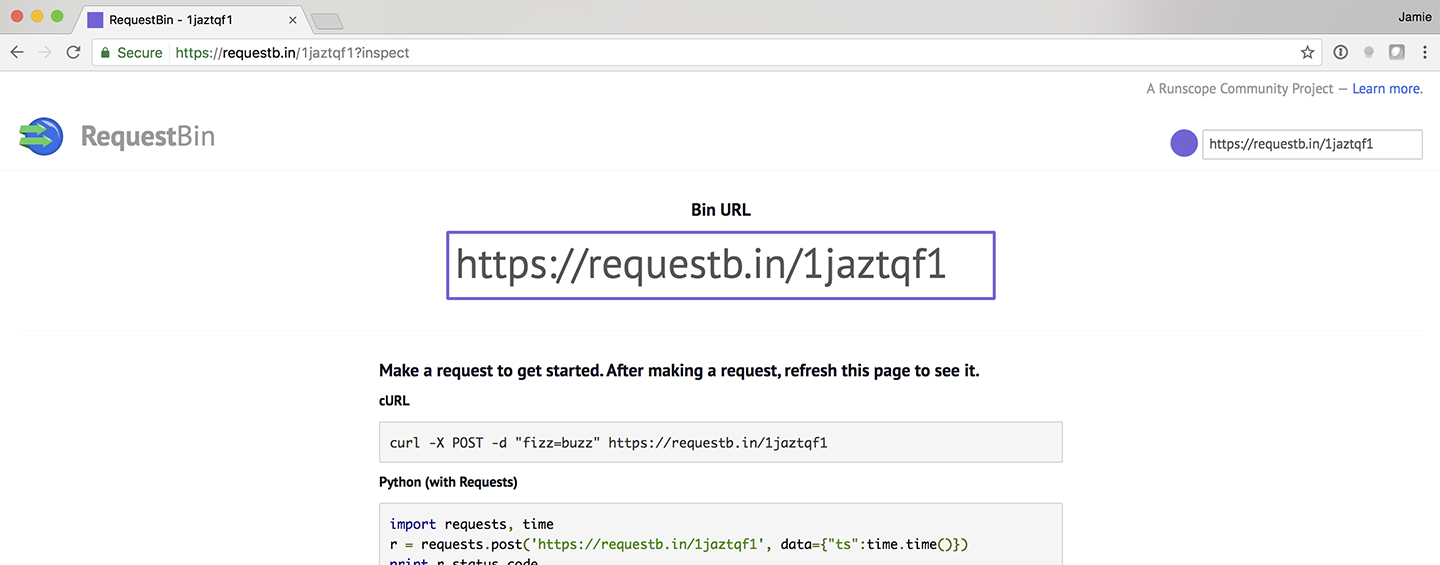This screenshot has height=565, width=1440.
Task: Click the RequestBin logo icon
Action: click(x=41, y=135)
